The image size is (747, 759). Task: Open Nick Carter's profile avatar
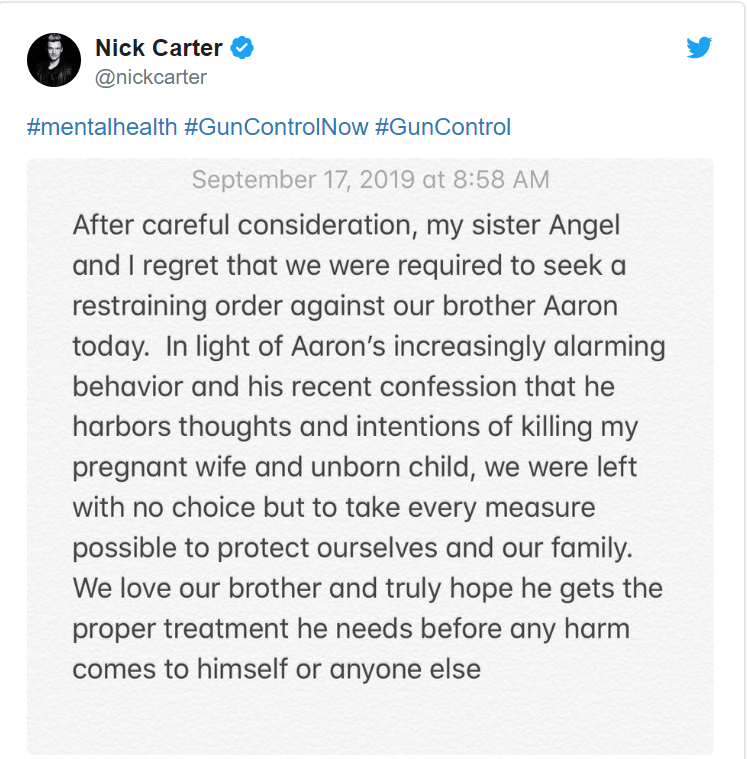click(x=53, y=60)
